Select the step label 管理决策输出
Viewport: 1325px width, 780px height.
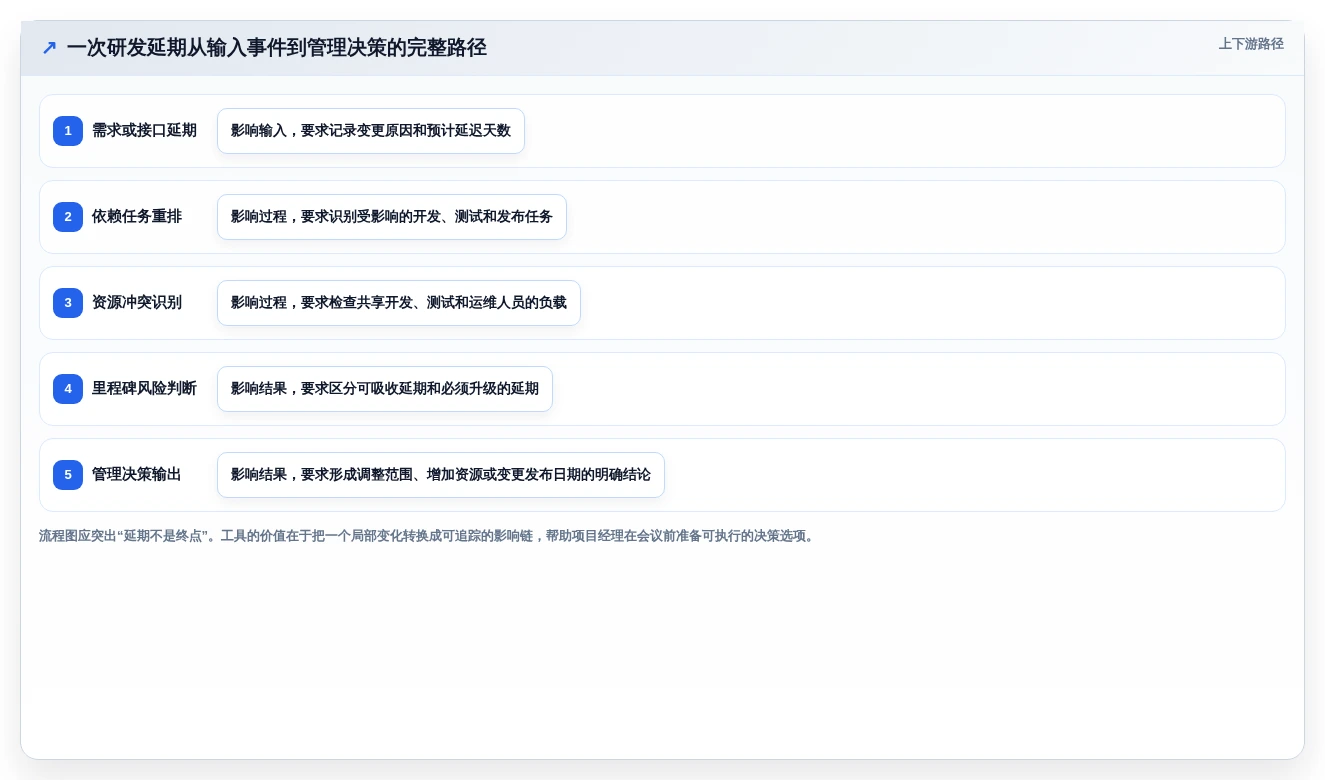point(137,475)
